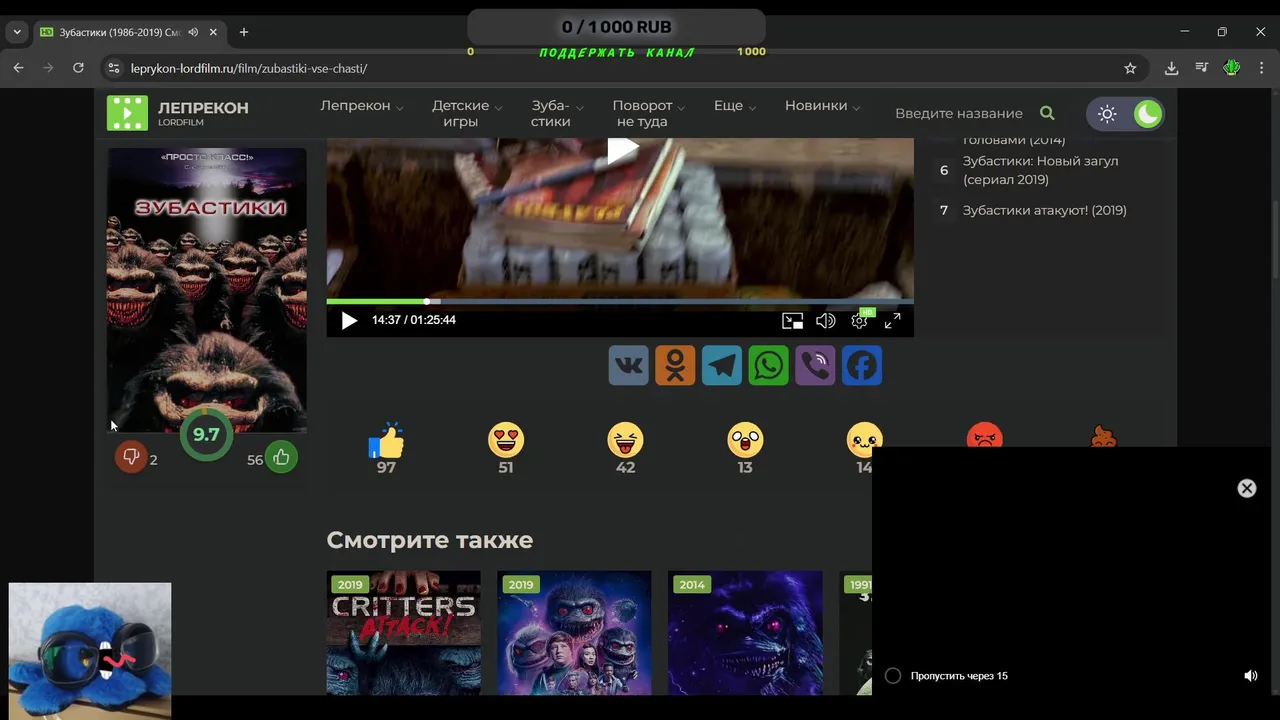Expand the Лепрекон menu
Image resolution: width=1280 pixels, height=720 pixels.
(362, 106)
